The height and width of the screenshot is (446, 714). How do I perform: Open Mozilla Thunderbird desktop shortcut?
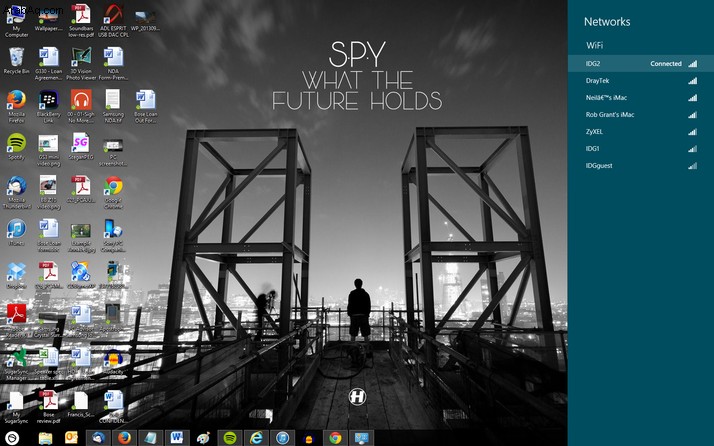pyautogui.click(x=16, y=193)
